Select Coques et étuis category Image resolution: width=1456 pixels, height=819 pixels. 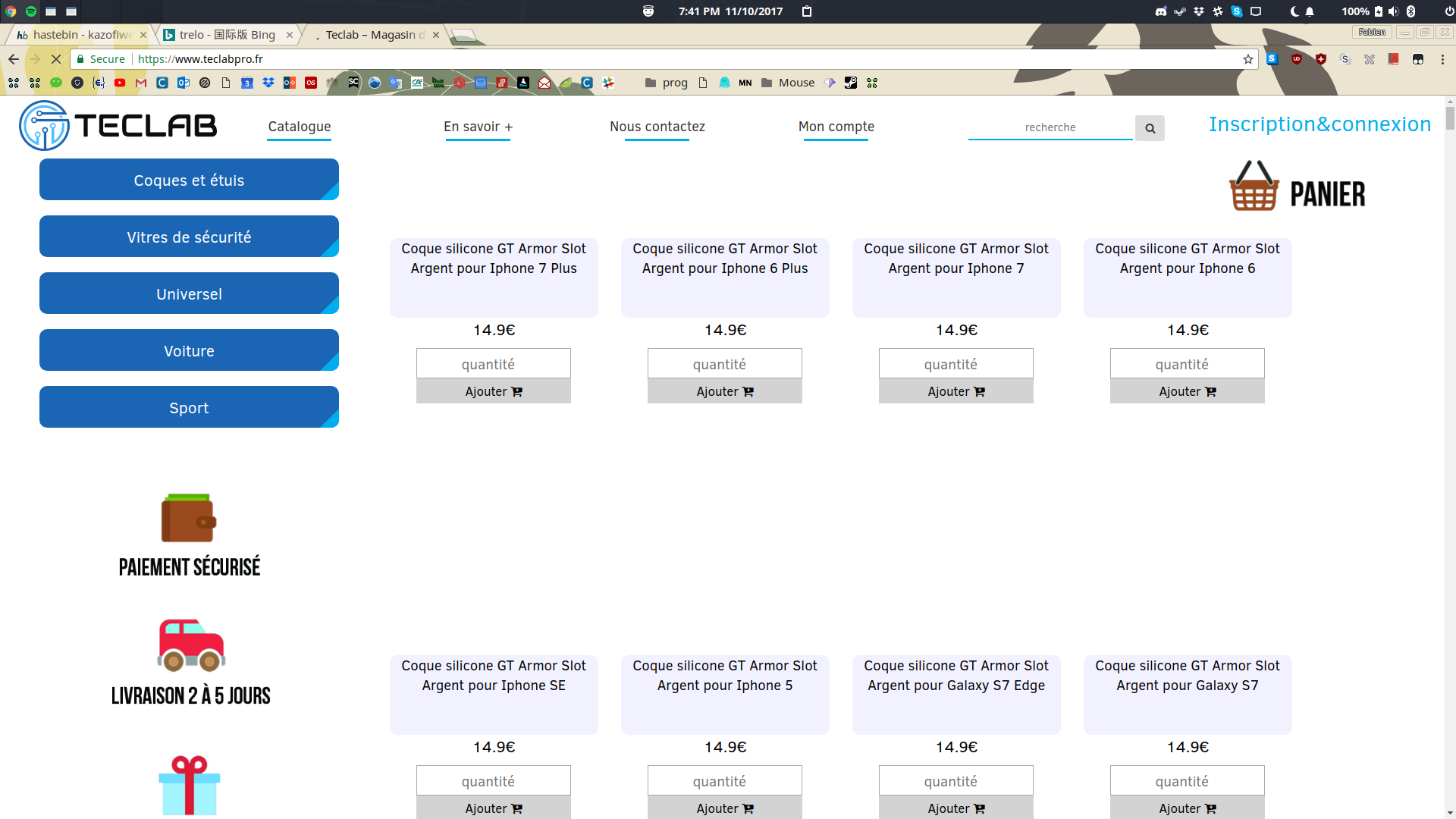[x=189, y=180]
